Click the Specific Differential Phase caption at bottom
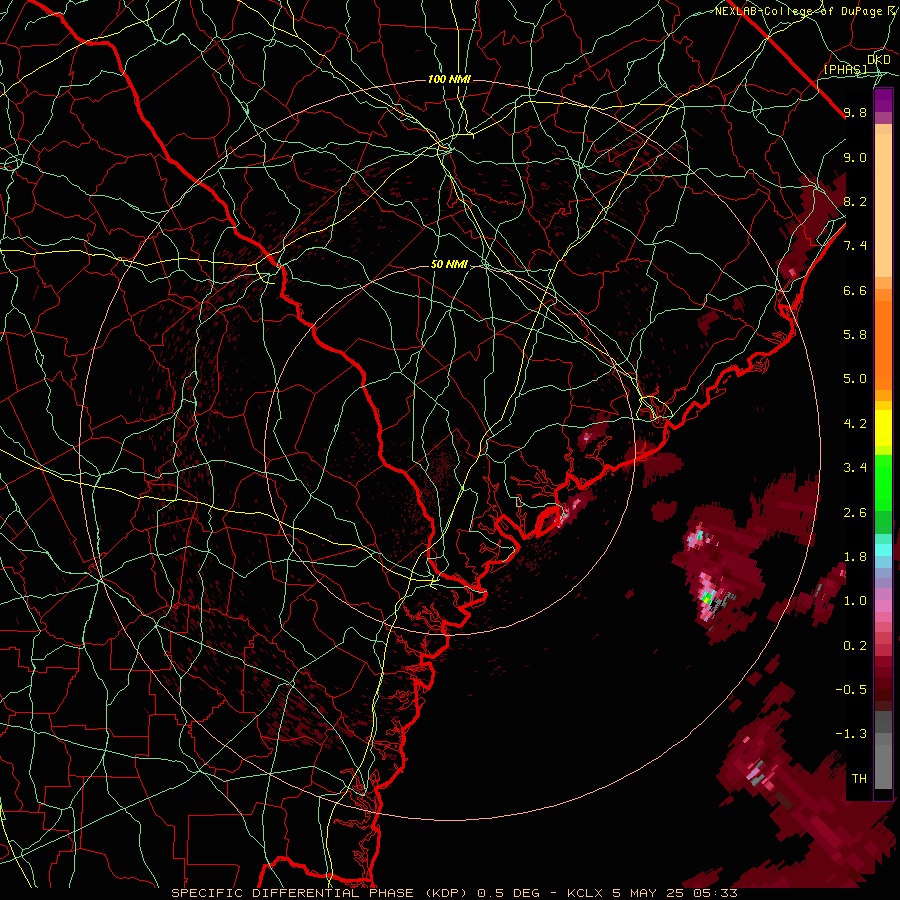The image size is (900, 900). coord(454,893)
